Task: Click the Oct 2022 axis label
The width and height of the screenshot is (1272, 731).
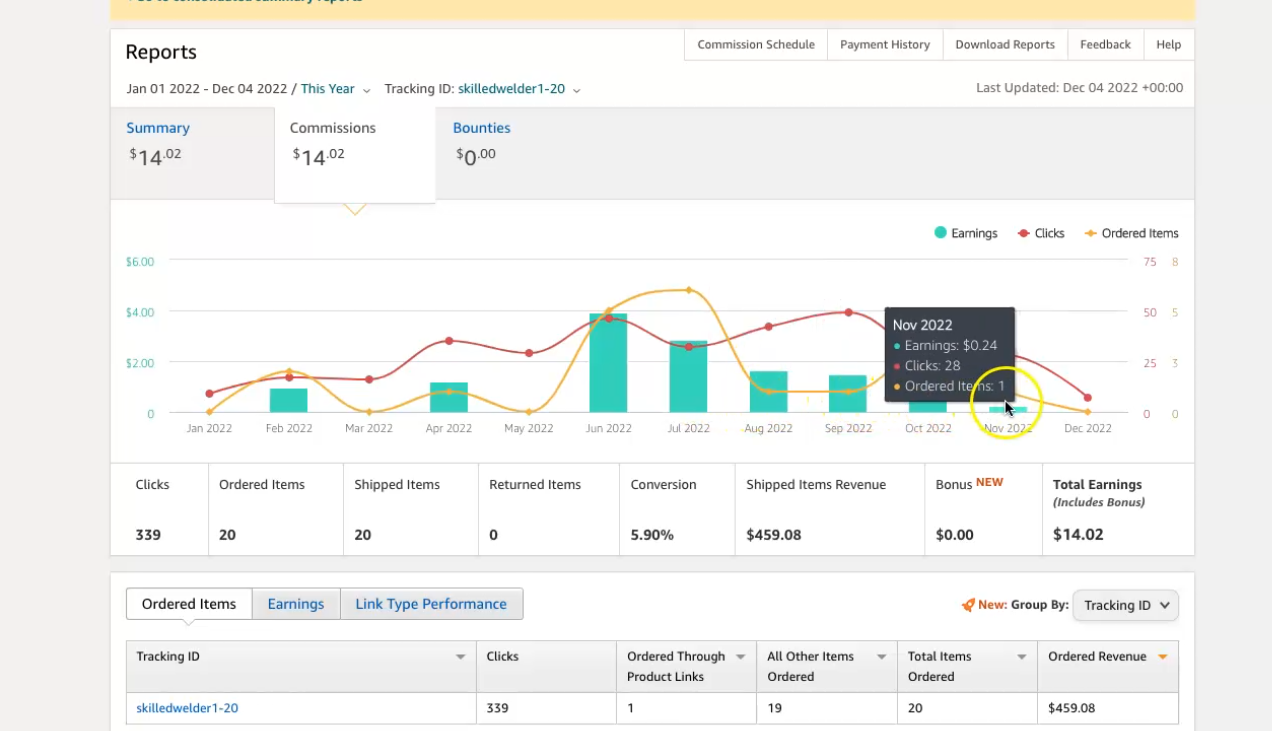Action: point(928,428)
